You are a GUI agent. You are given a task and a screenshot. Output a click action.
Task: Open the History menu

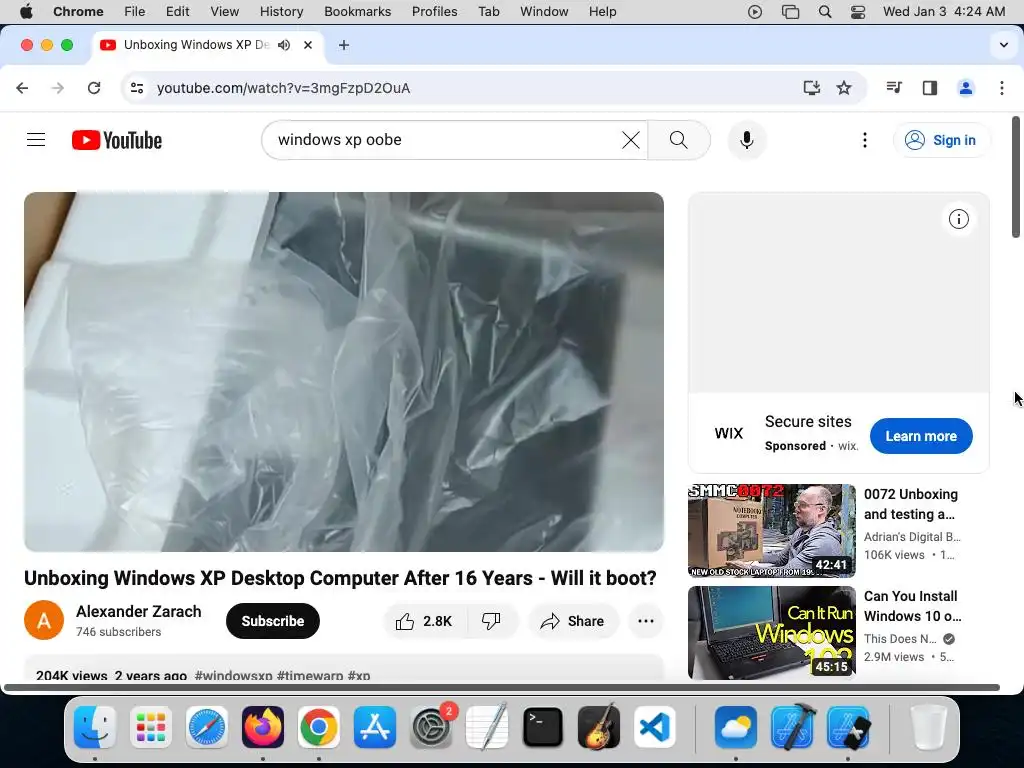pyautogui.click(x=281, y=12)
